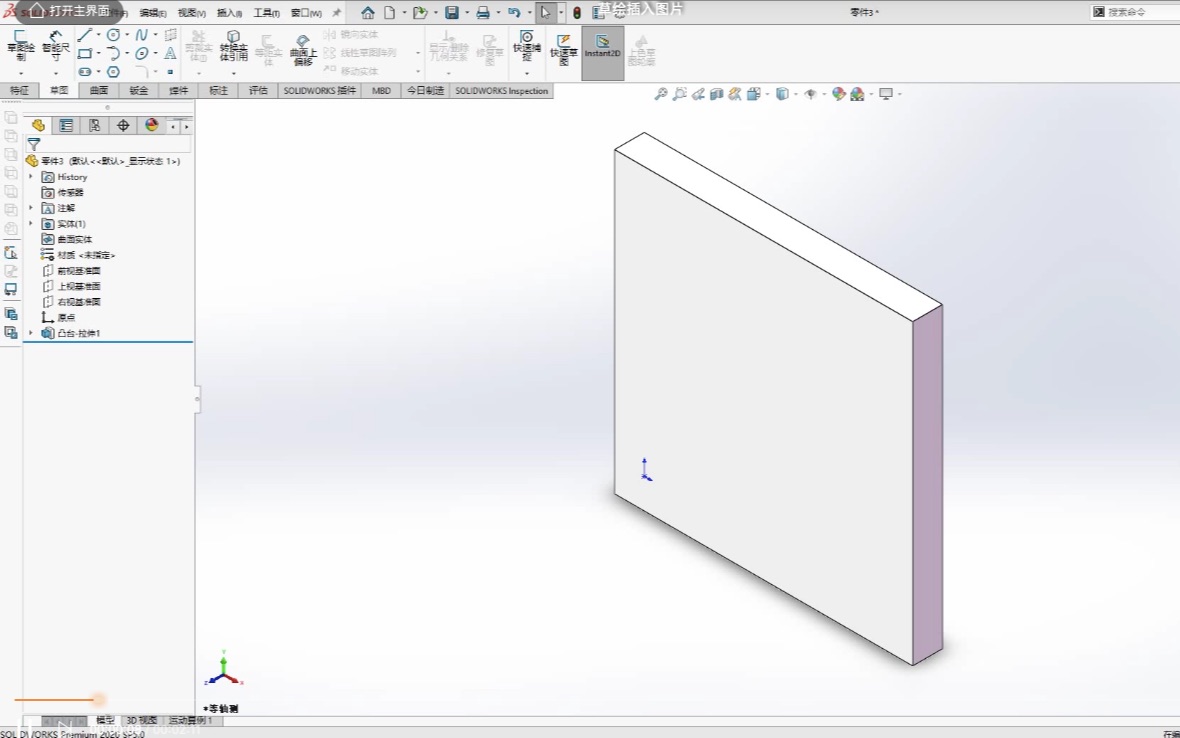This screenshot has height=738, width=1180.
Task: Select the 曲面上偏移 (Offset on Surface) tool
Action: [302, 50]
